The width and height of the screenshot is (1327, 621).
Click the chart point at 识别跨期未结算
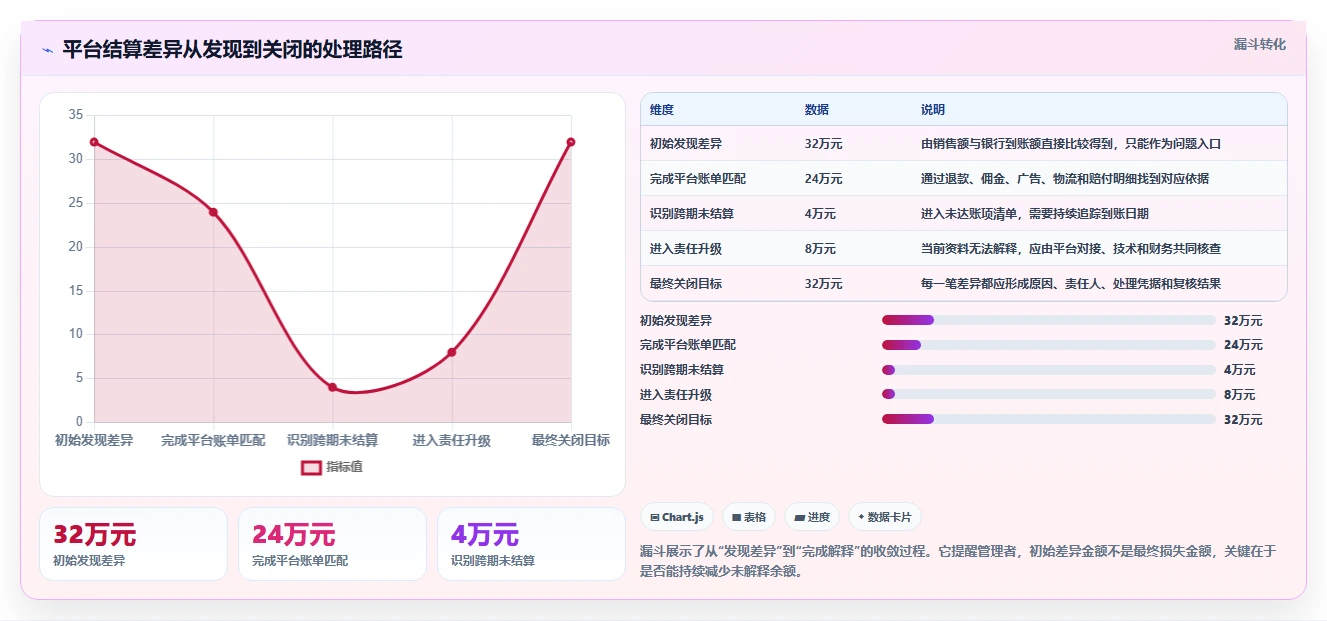point(332,387)
